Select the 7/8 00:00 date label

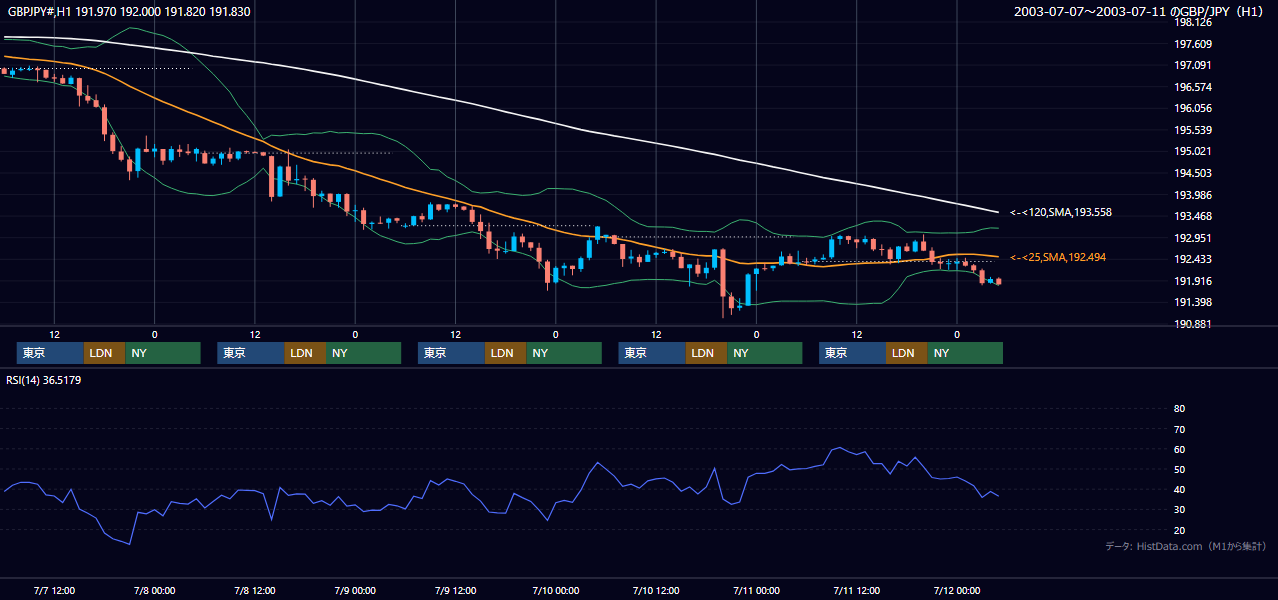[154, 590]
